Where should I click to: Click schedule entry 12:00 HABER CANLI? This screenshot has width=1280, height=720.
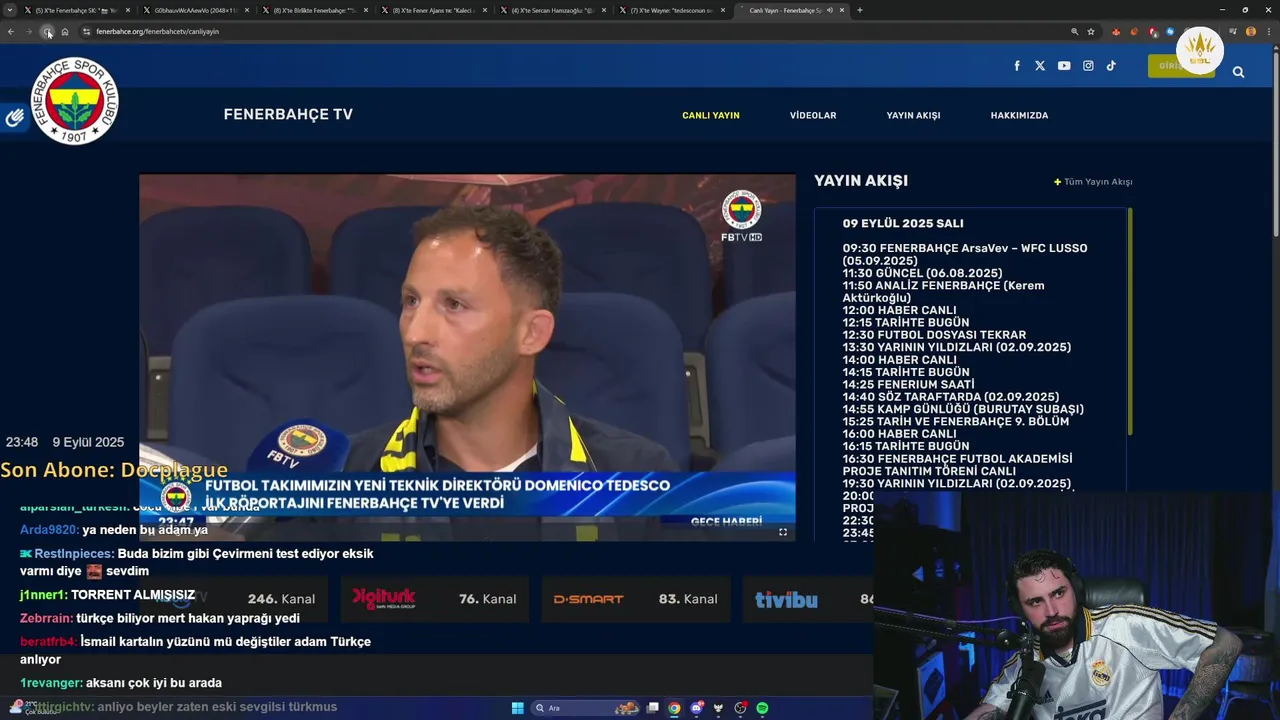pyautogui.click(x=899, y=310)
